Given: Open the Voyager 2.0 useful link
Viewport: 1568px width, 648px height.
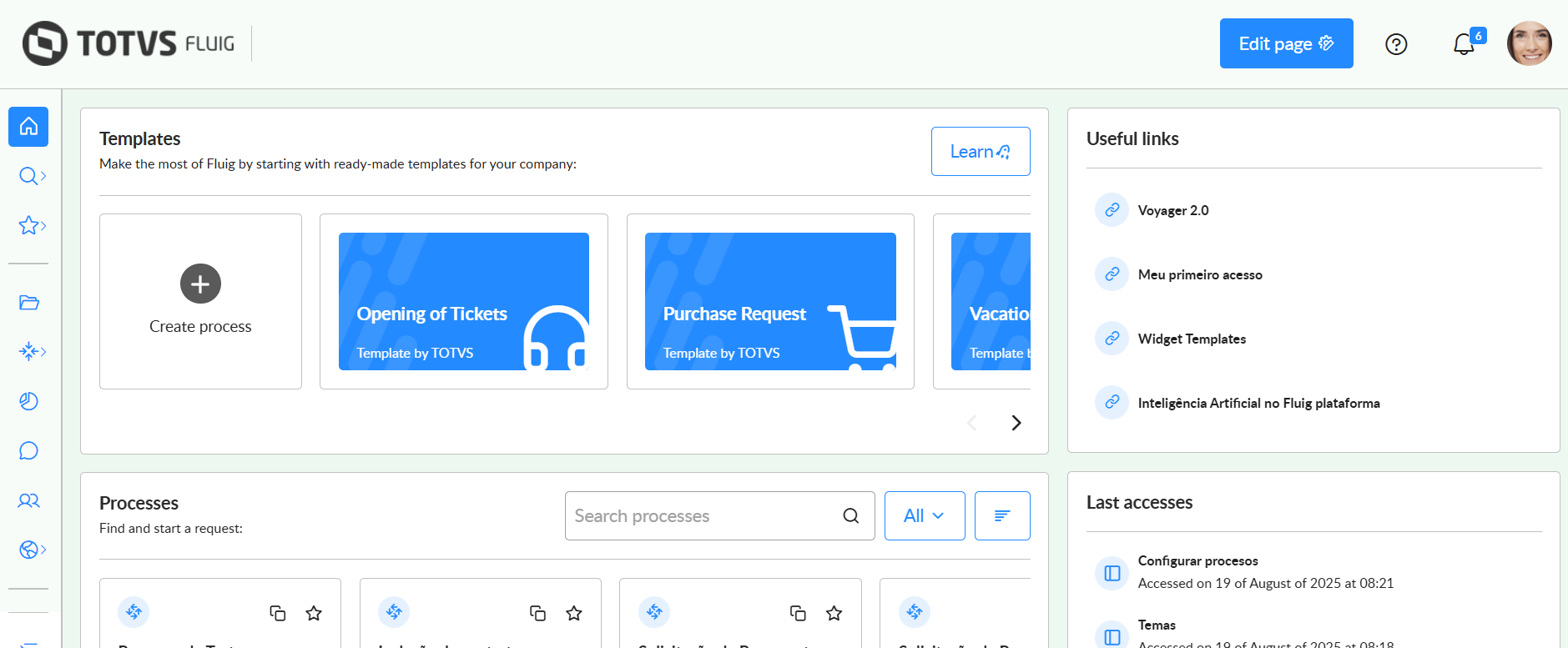Looking at the screenshot, I should pos(1173,210).
